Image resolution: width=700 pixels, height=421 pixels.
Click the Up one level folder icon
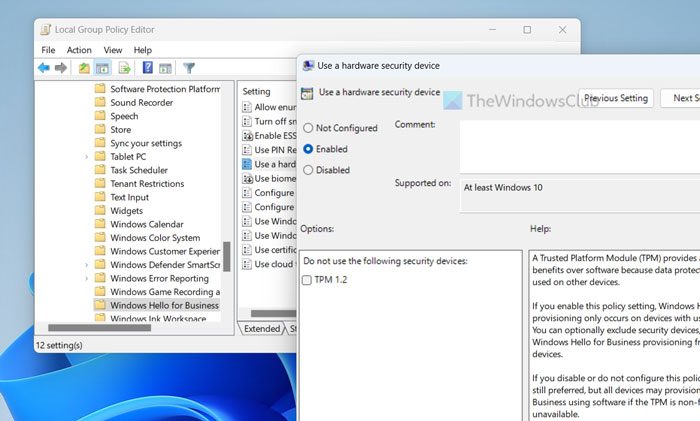point(84,68)
